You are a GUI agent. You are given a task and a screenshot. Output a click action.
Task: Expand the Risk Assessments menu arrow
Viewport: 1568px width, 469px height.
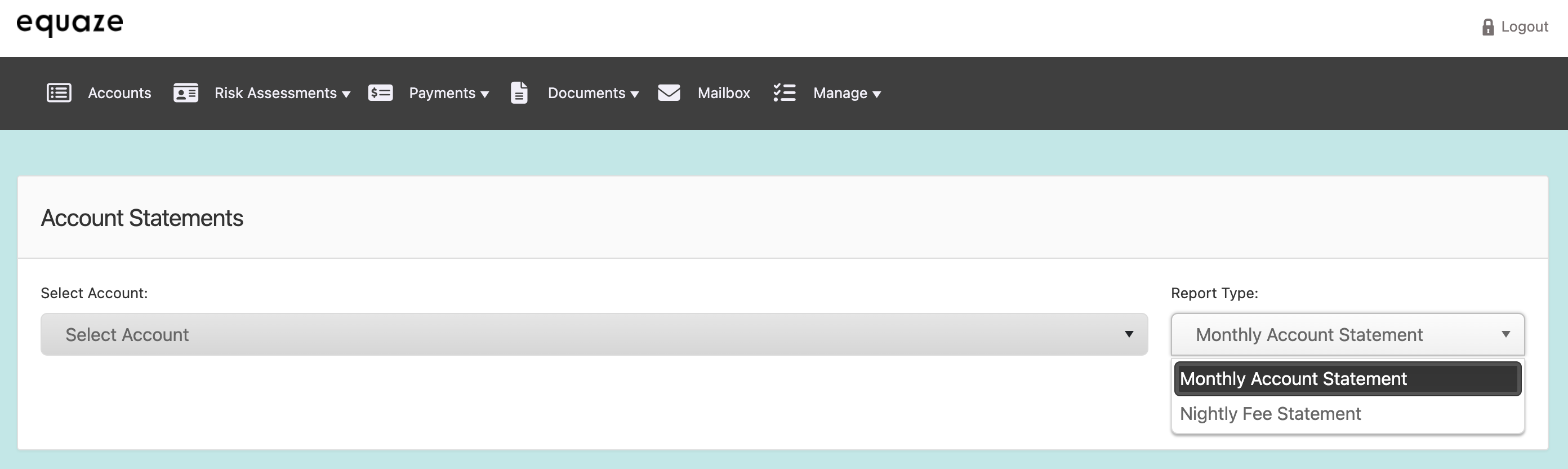pyautogui.click(x=346, y=94)
